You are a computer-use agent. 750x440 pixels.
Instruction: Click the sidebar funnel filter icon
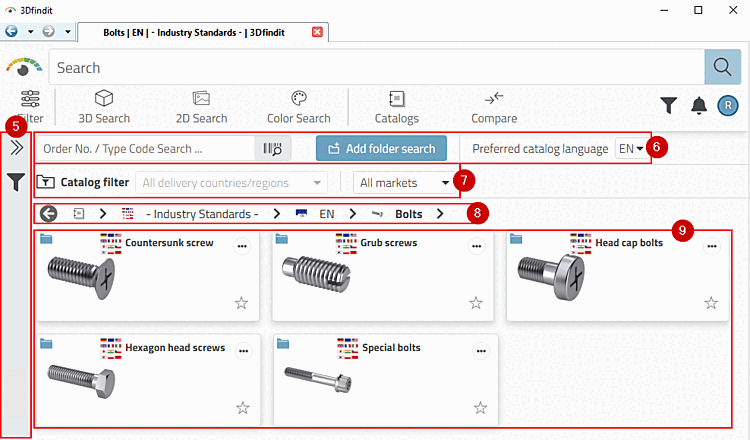click(x=16, y=182)
